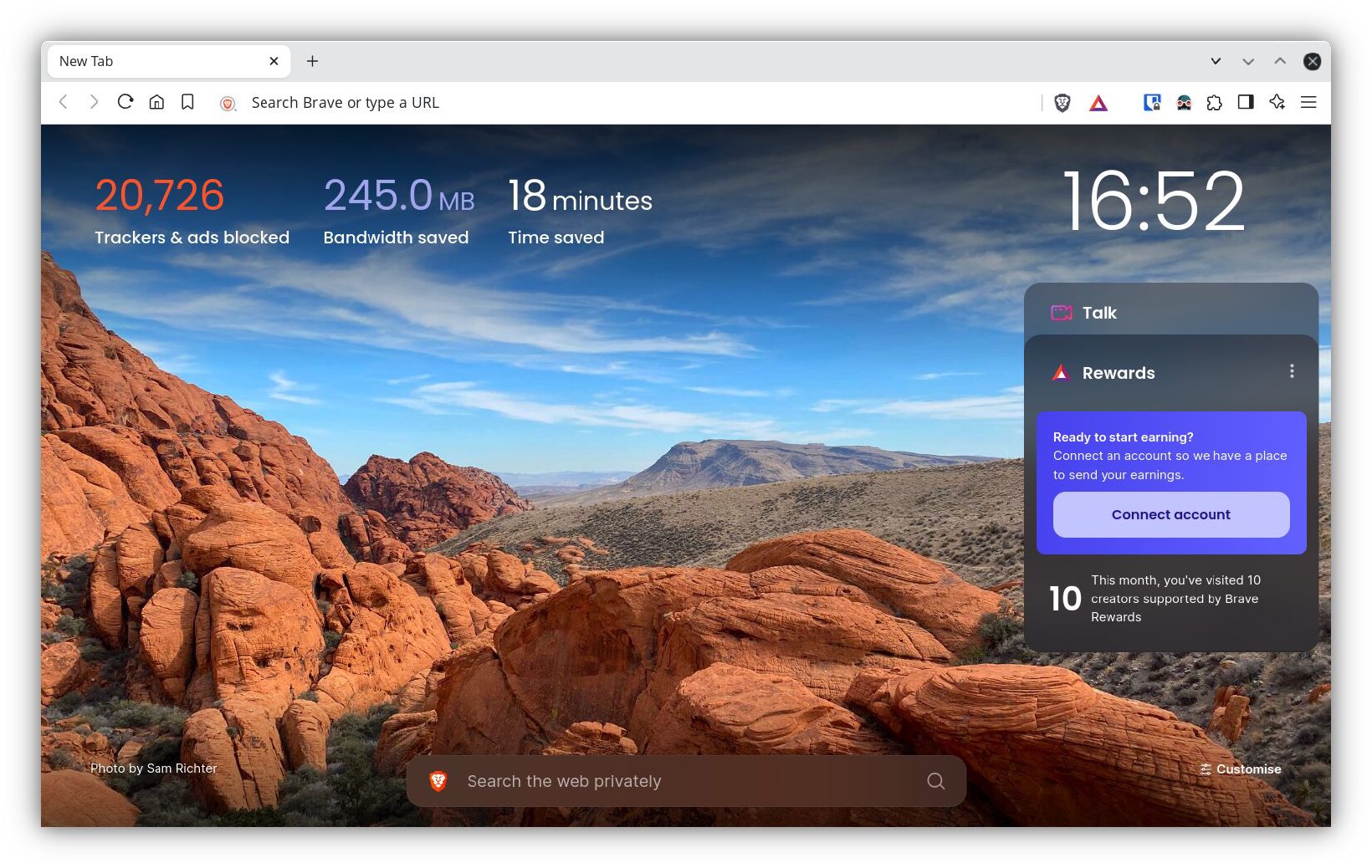Click the creators visited count 10

tap(1065, 599)
